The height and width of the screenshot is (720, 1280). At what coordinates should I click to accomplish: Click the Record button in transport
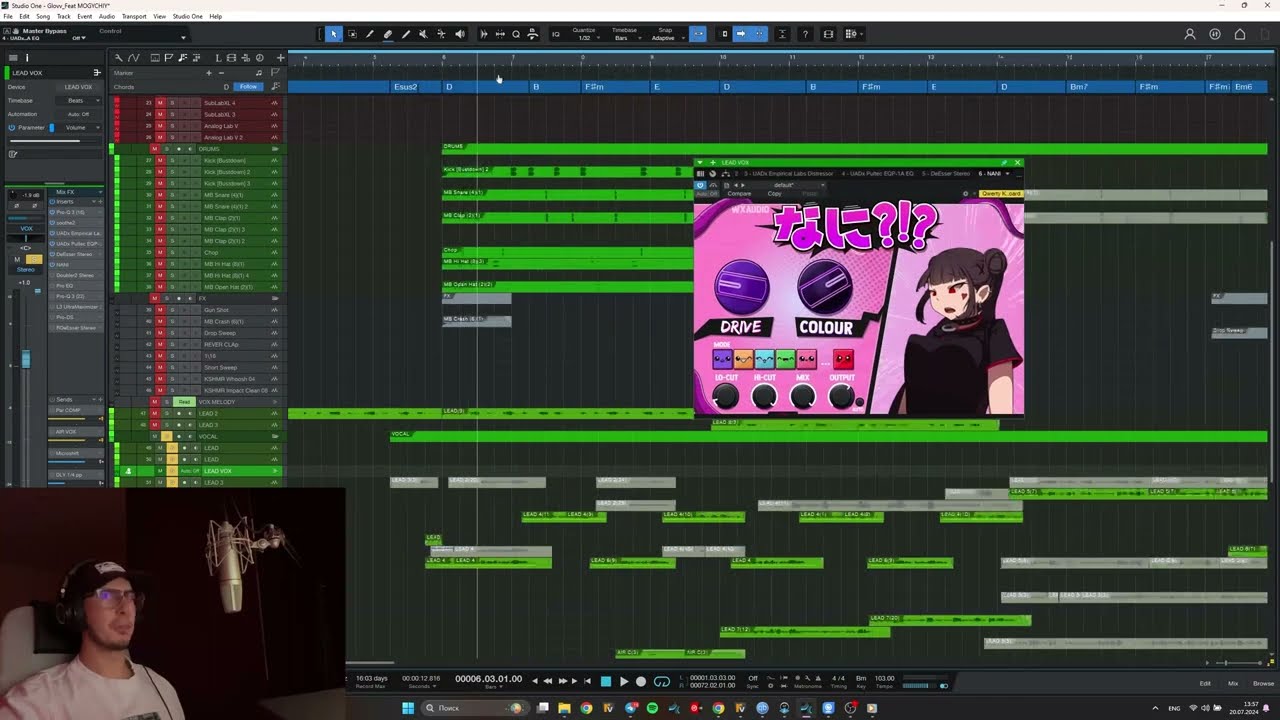[641, 682]
